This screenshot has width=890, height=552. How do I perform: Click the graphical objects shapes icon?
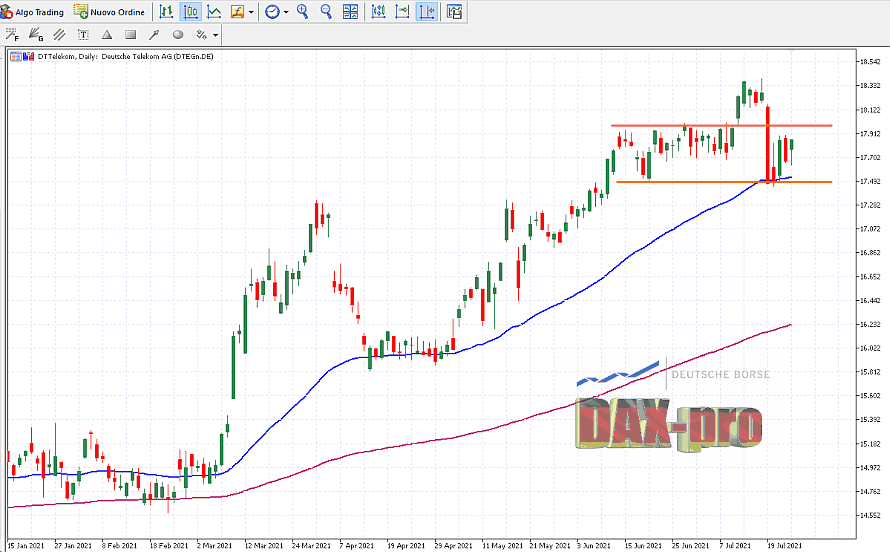(201, 35)
